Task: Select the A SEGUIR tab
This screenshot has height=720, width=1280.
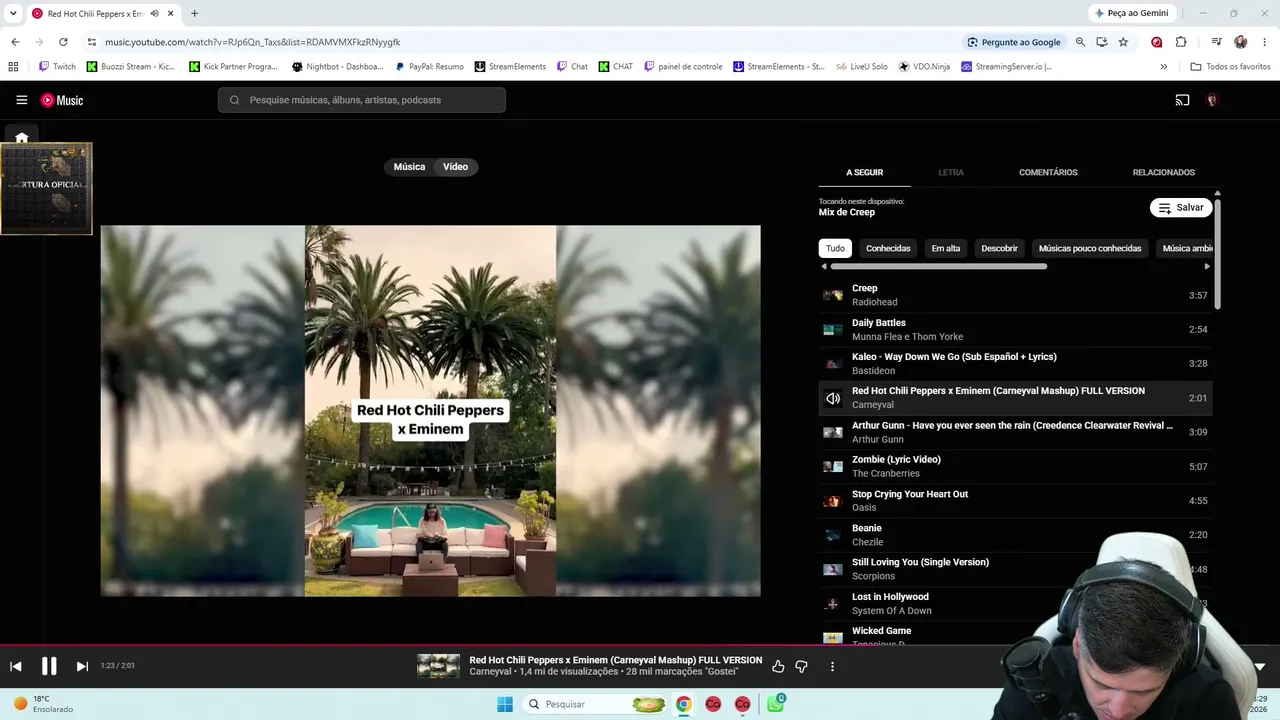Action: [x=864, y=172]
